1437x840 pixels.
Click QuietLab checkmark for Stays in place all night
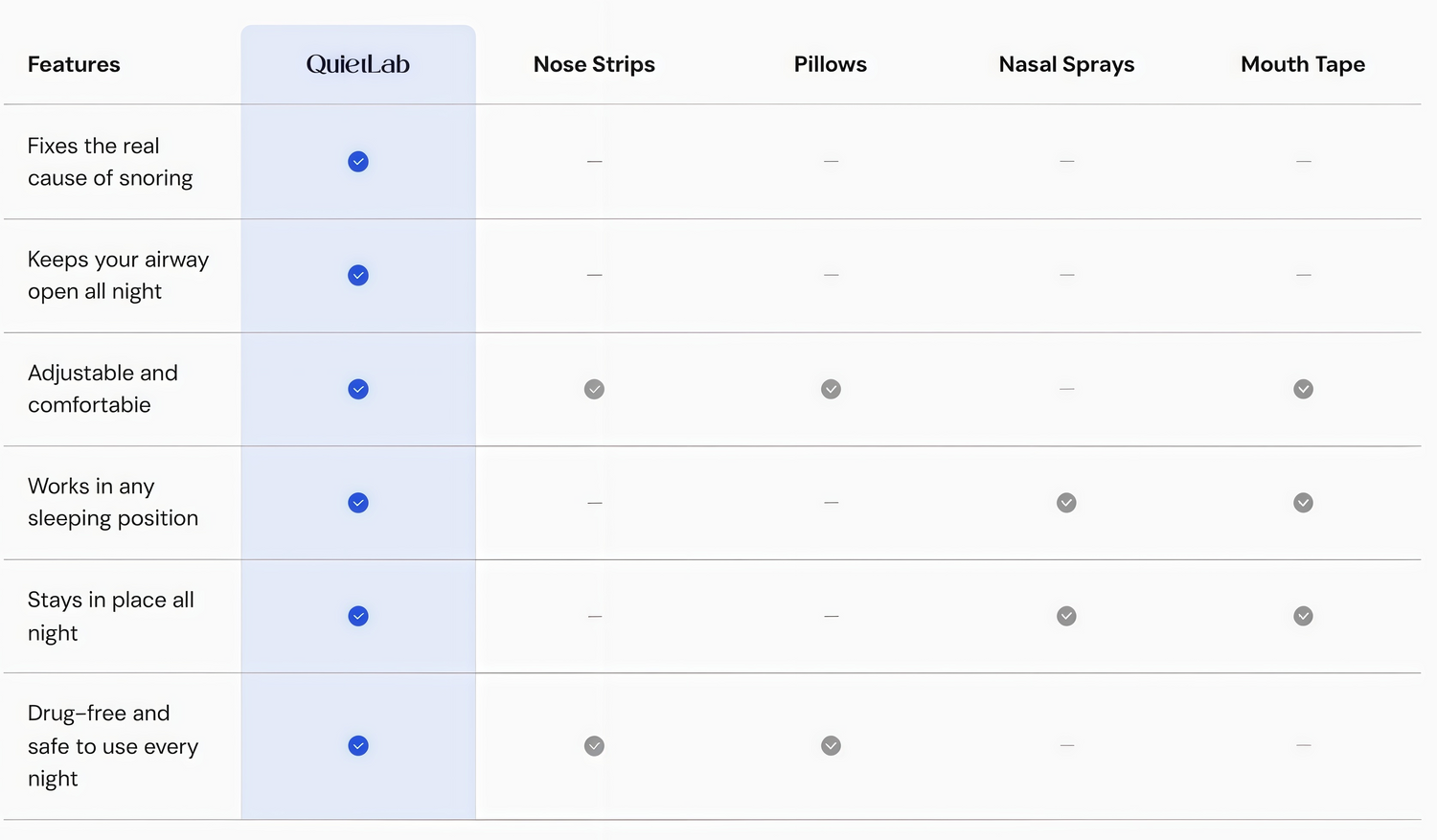pos(358,616)
